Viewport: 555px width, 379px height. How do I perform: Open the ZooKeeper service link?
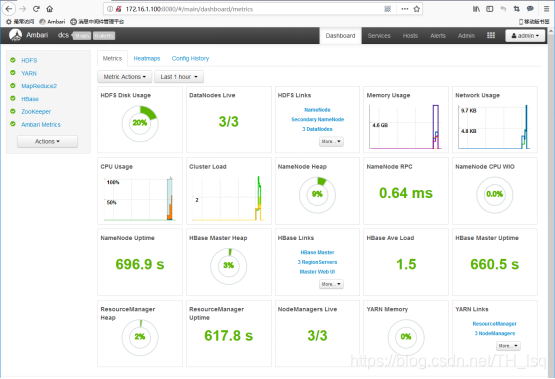click(36, 111)
